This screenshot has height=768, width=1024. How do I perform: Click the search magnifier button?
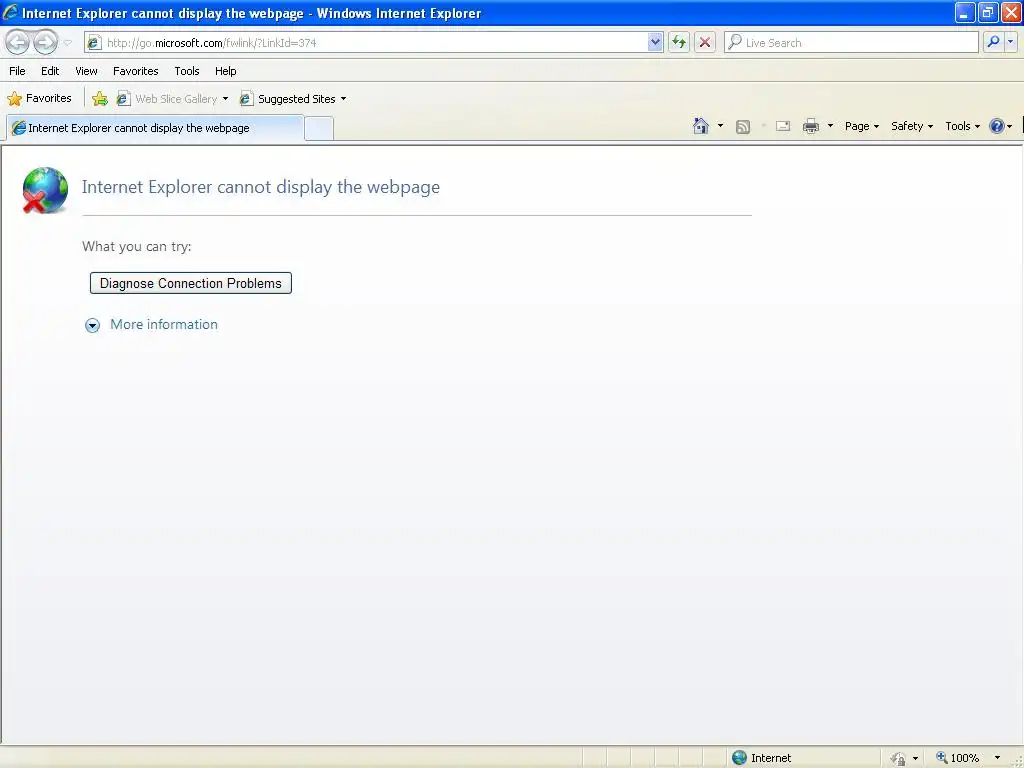(x=993, y=42)
